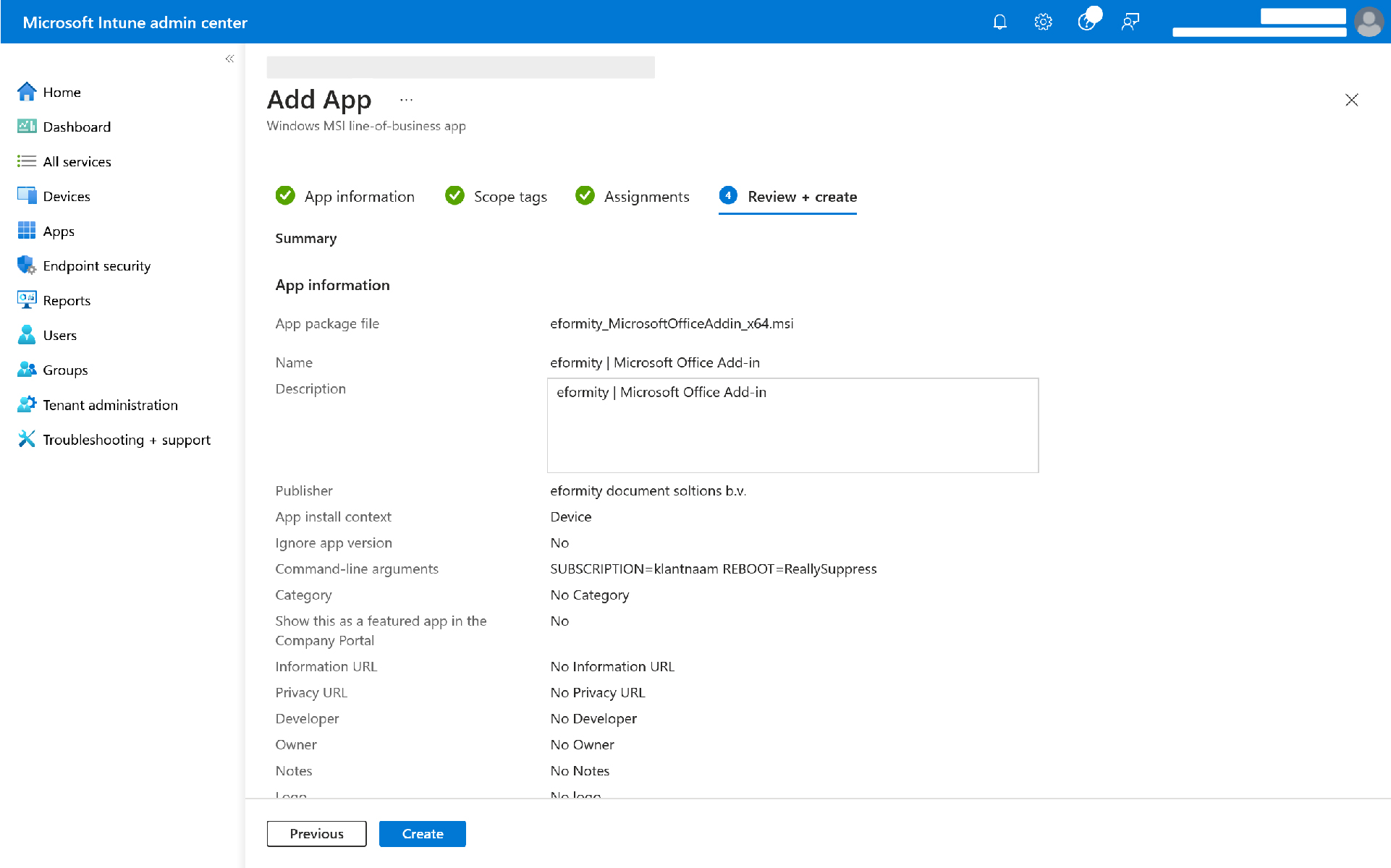Screen dimensions: 1391x868
Task: Click the Previous button
Action: [316, 833]
